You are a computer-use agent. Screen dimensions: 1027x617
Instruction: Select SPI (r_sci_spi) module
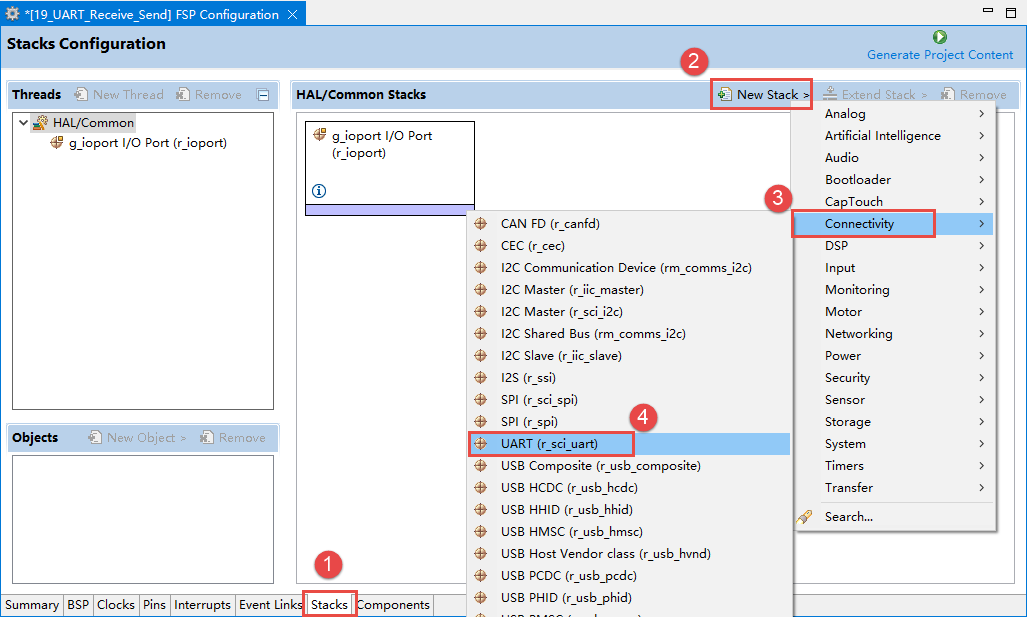pos(629,400)
